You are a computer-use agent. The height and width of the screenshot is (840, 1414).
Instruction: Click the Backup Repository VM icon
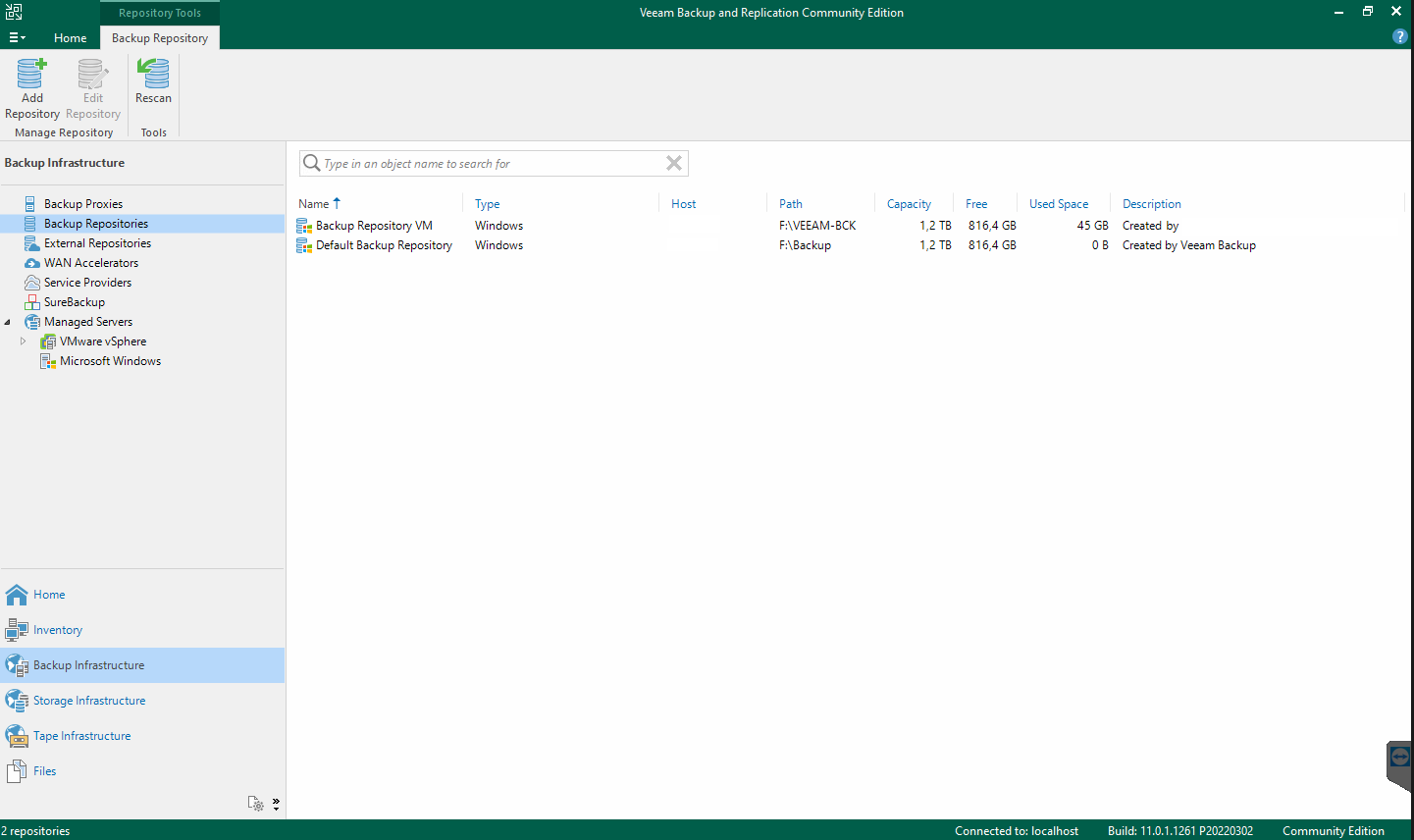(x=304, y=226)
